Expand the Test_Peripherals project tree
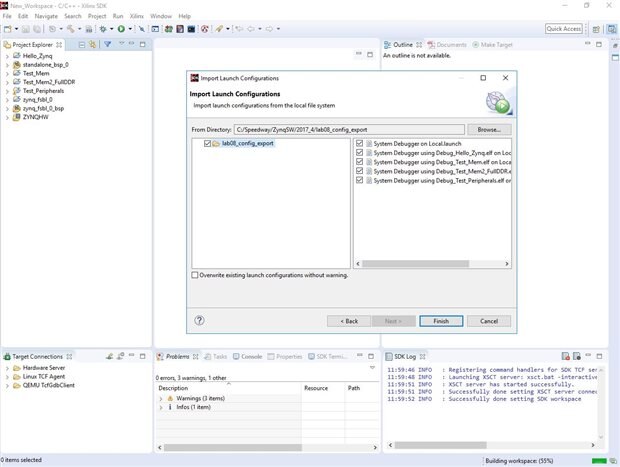Image resolution: width=620 pixels, height=467 pixels. 7,90
